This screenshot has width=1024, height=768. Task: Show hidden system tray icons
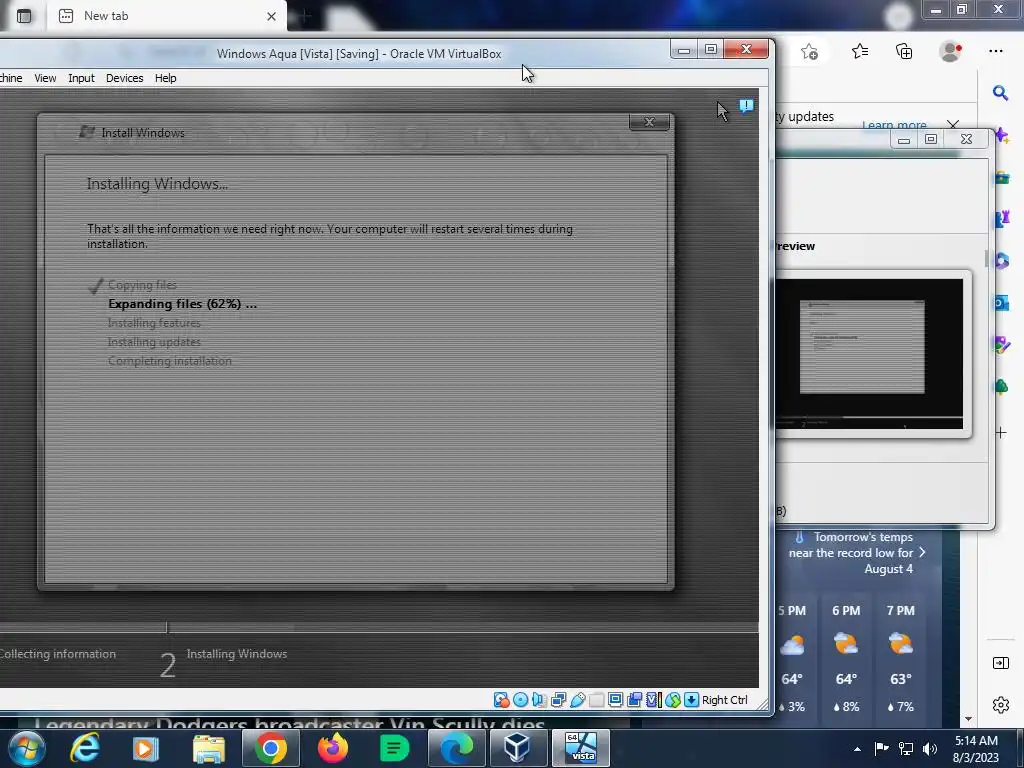coord(857,749)
